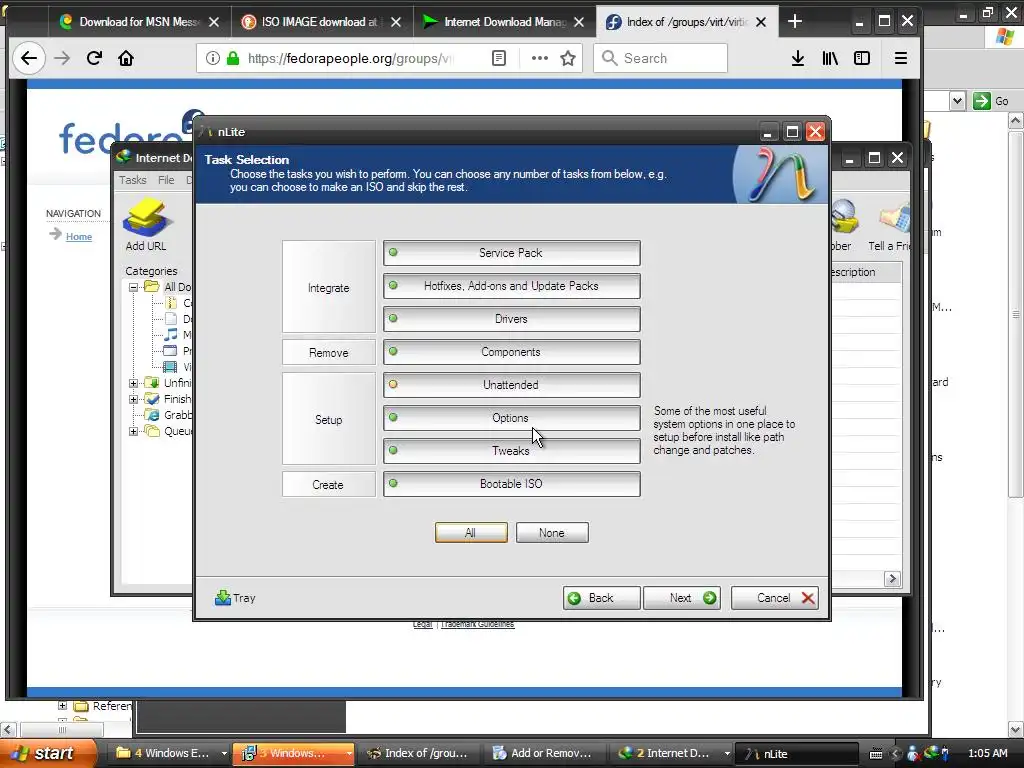The image size is (1024, 768).
Task: Open Add or Remove Programs taskbar item
Action: 542,753
